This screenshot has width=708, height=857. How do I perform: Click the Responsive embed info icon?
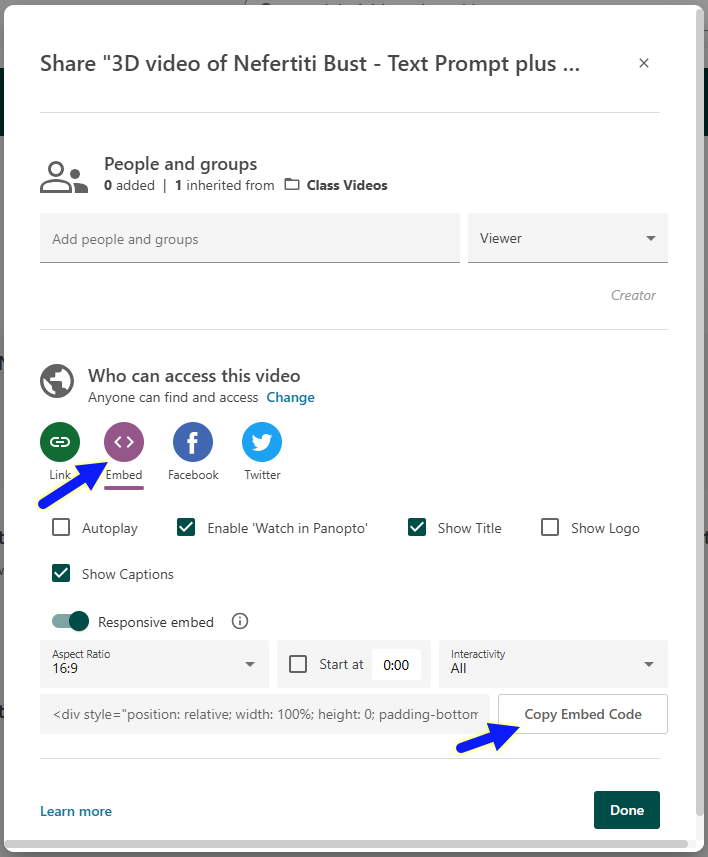(240, 621)
